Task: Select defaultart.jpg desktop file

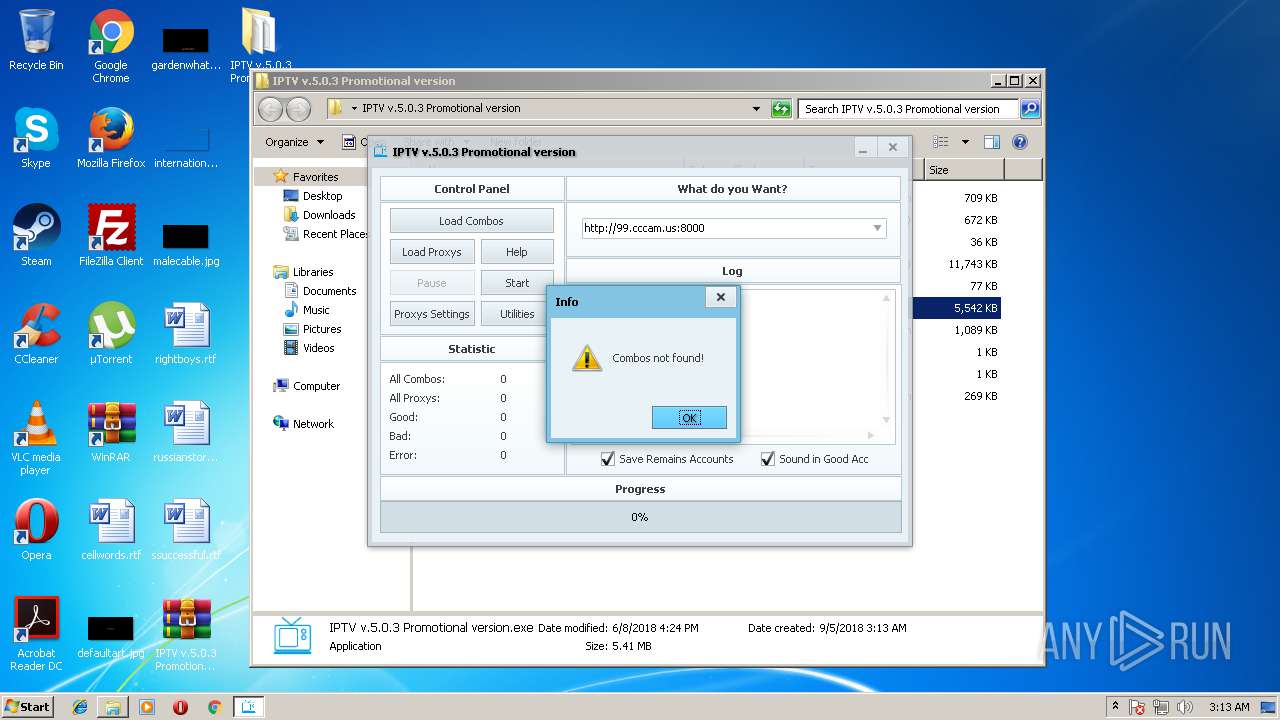Action: point(111,635)
